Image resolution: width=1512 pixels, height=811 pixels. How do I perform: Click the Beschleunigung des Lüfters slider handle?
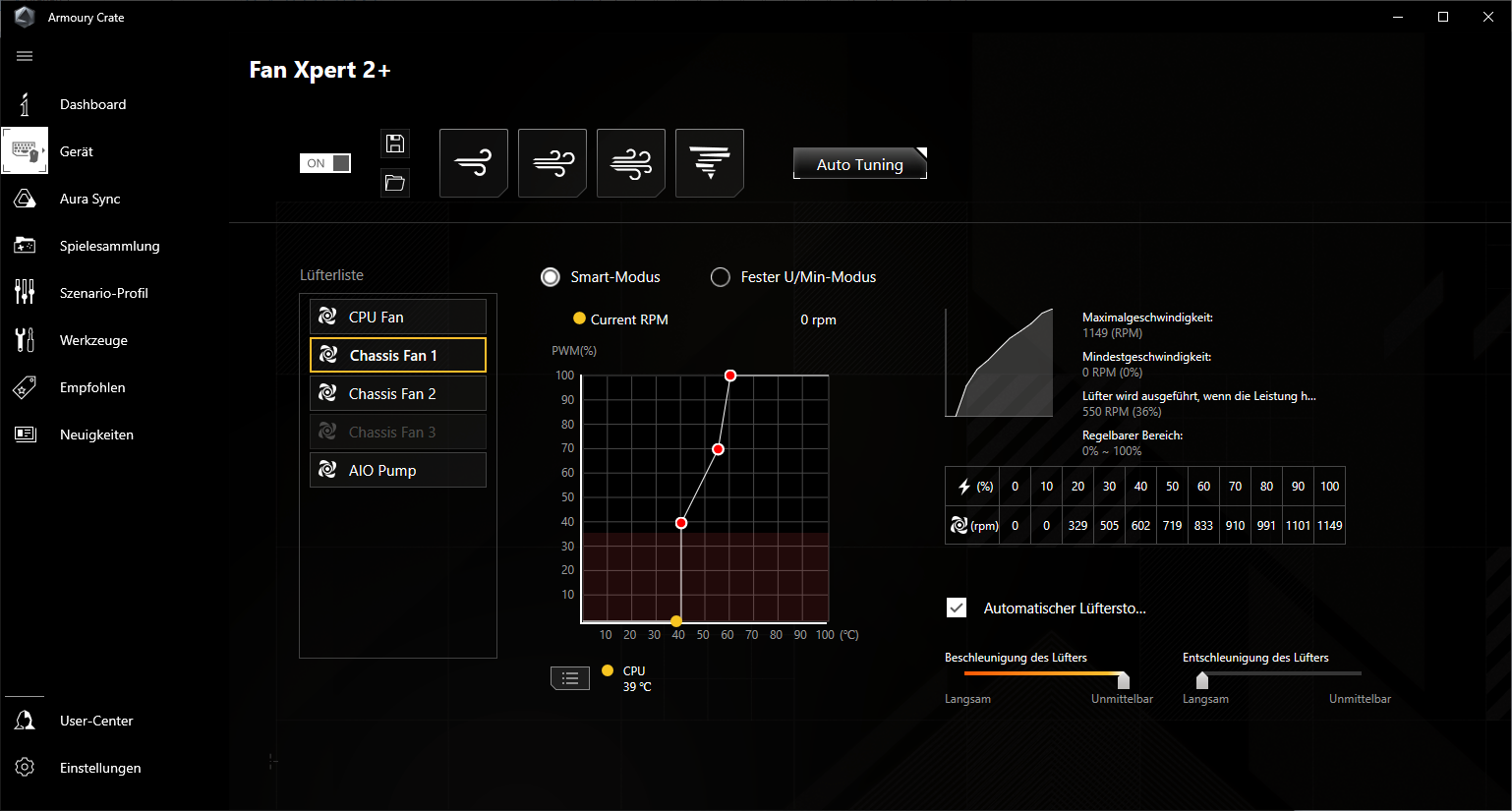(1124, 680)
